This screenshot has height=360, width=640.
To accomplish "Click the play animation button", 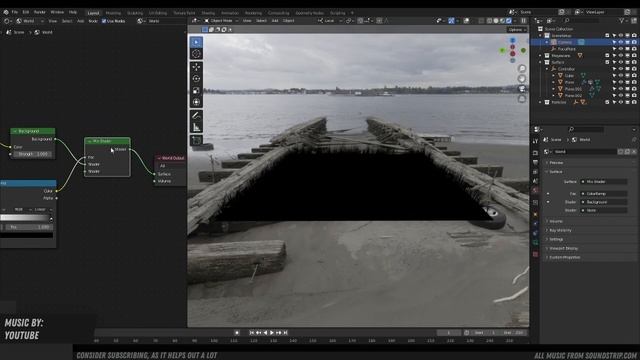I will [x=272, y=333].
